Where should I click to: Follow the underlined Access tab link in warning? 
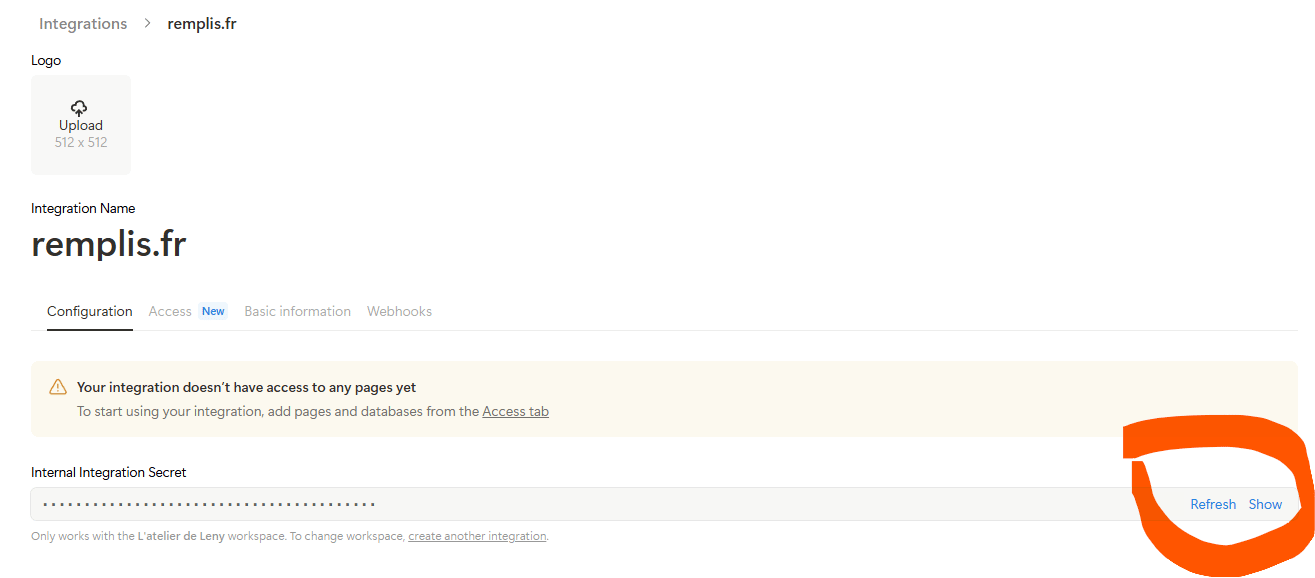[x=515, y=411]
